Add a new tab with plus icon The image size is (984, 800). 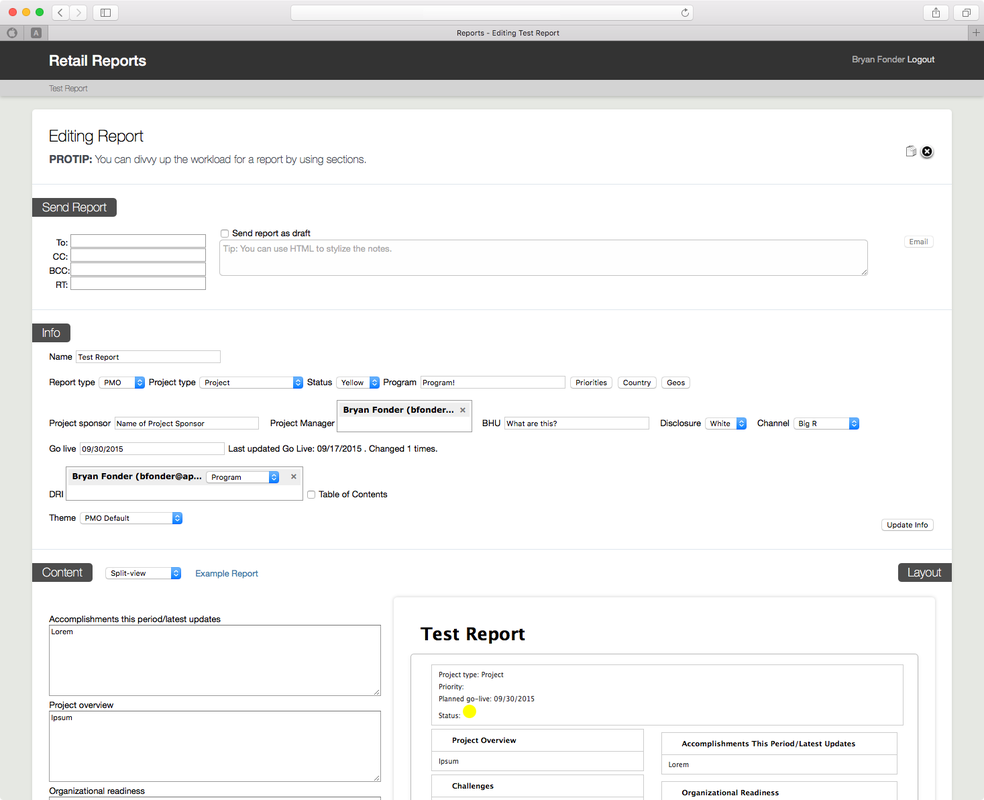click(976, 33)
